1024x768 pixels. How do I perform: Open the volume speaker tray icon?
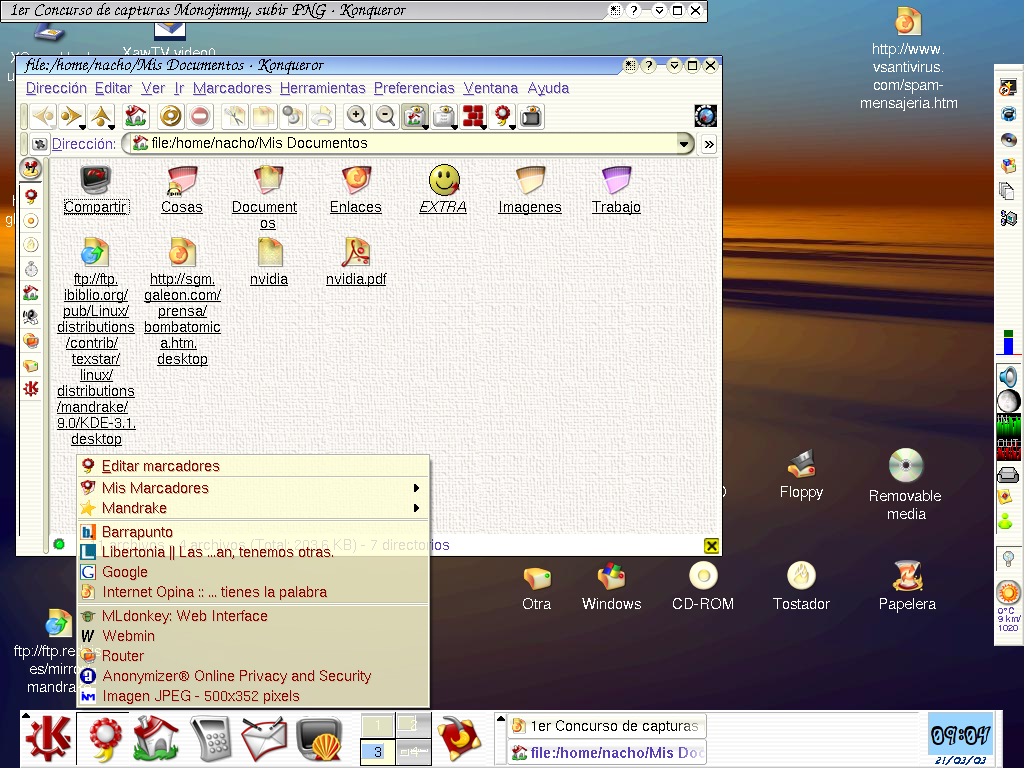(x=1008, y=377)
